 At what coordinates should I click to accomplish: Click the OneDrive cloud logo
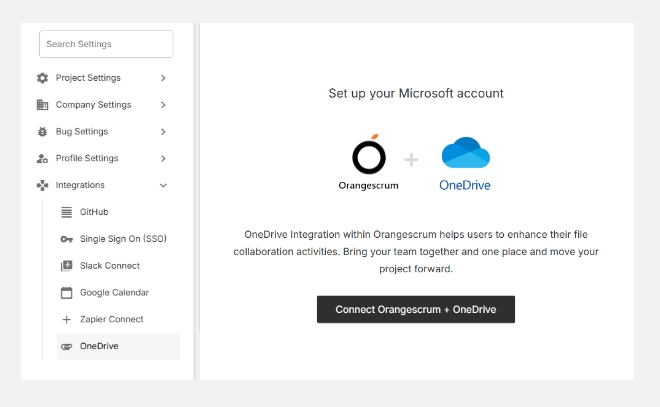click(466, 152)
